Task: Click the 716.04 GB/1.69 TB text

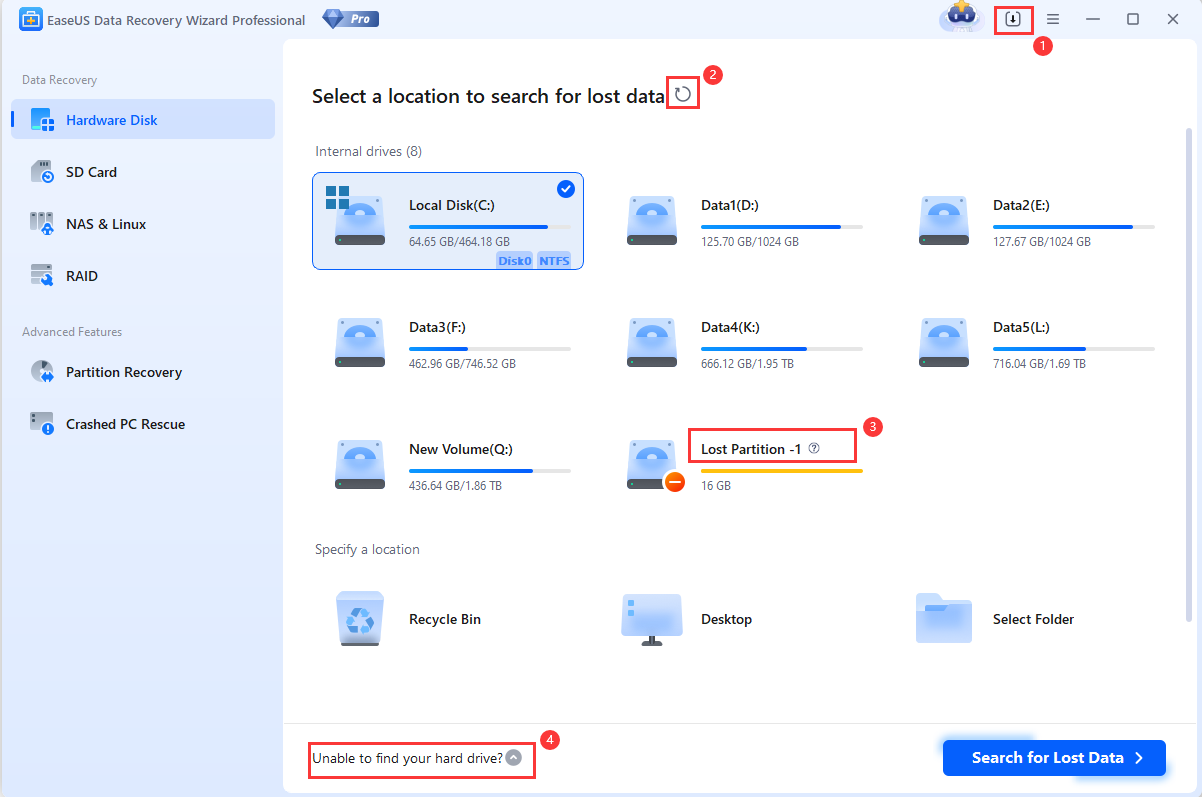Action: click(x=1039, y=364)
